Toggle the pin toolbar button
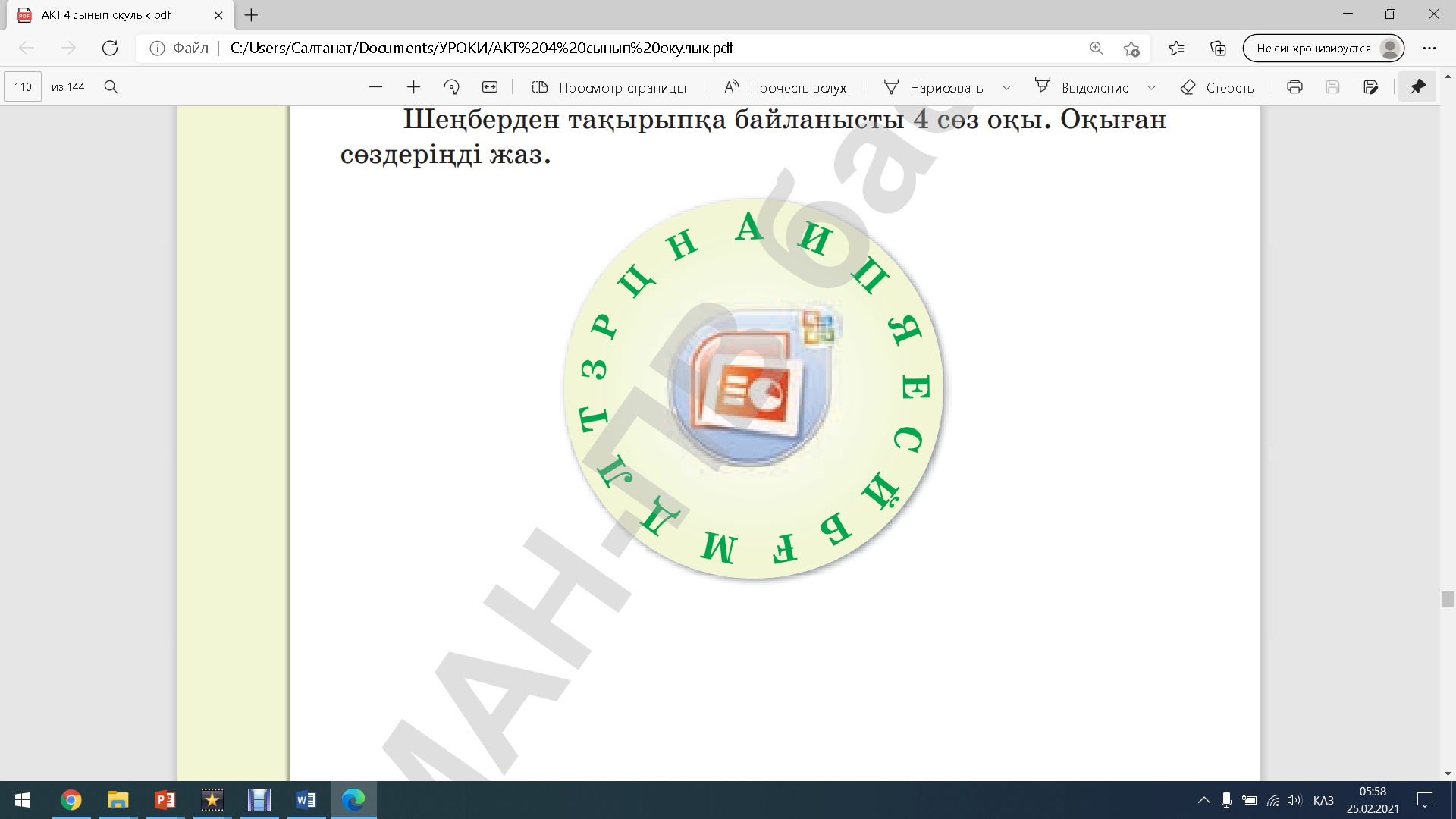 pyautogui.click(x=1417, y=87)
